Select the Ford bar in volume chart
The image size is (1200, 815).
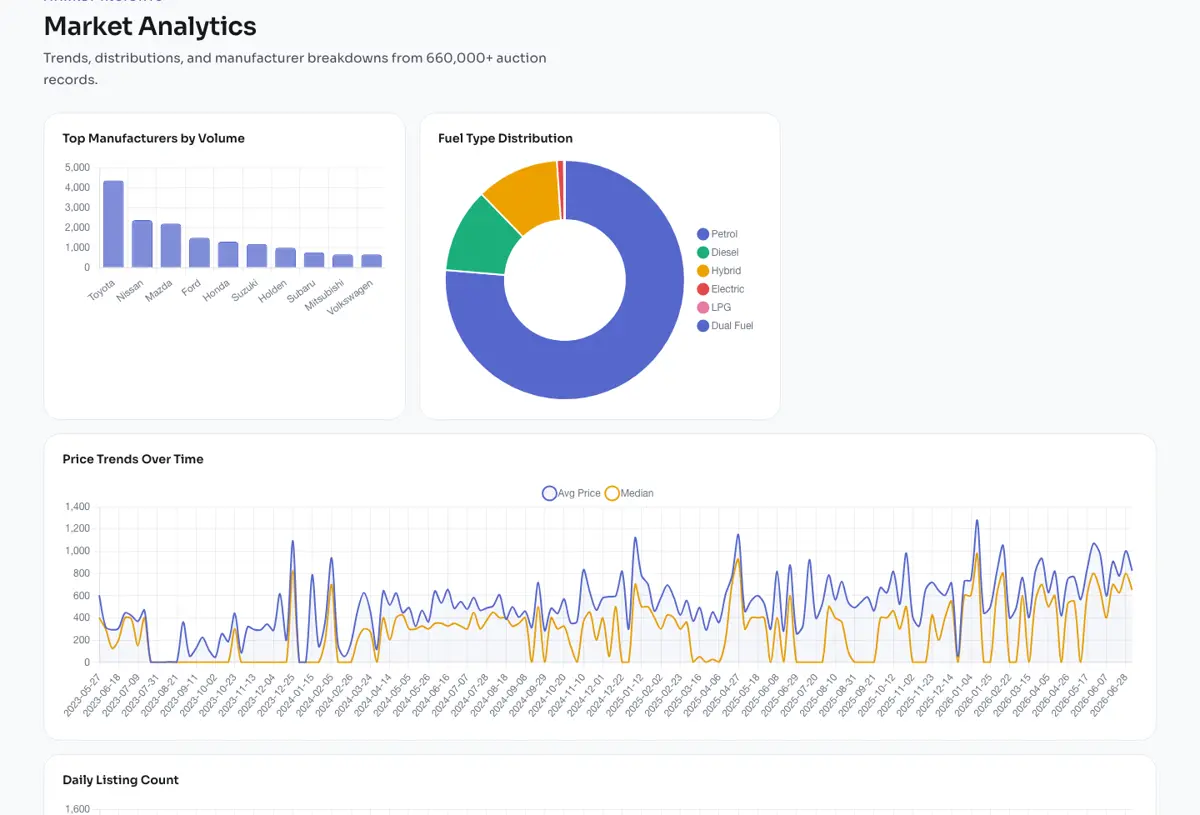[200, 253]
